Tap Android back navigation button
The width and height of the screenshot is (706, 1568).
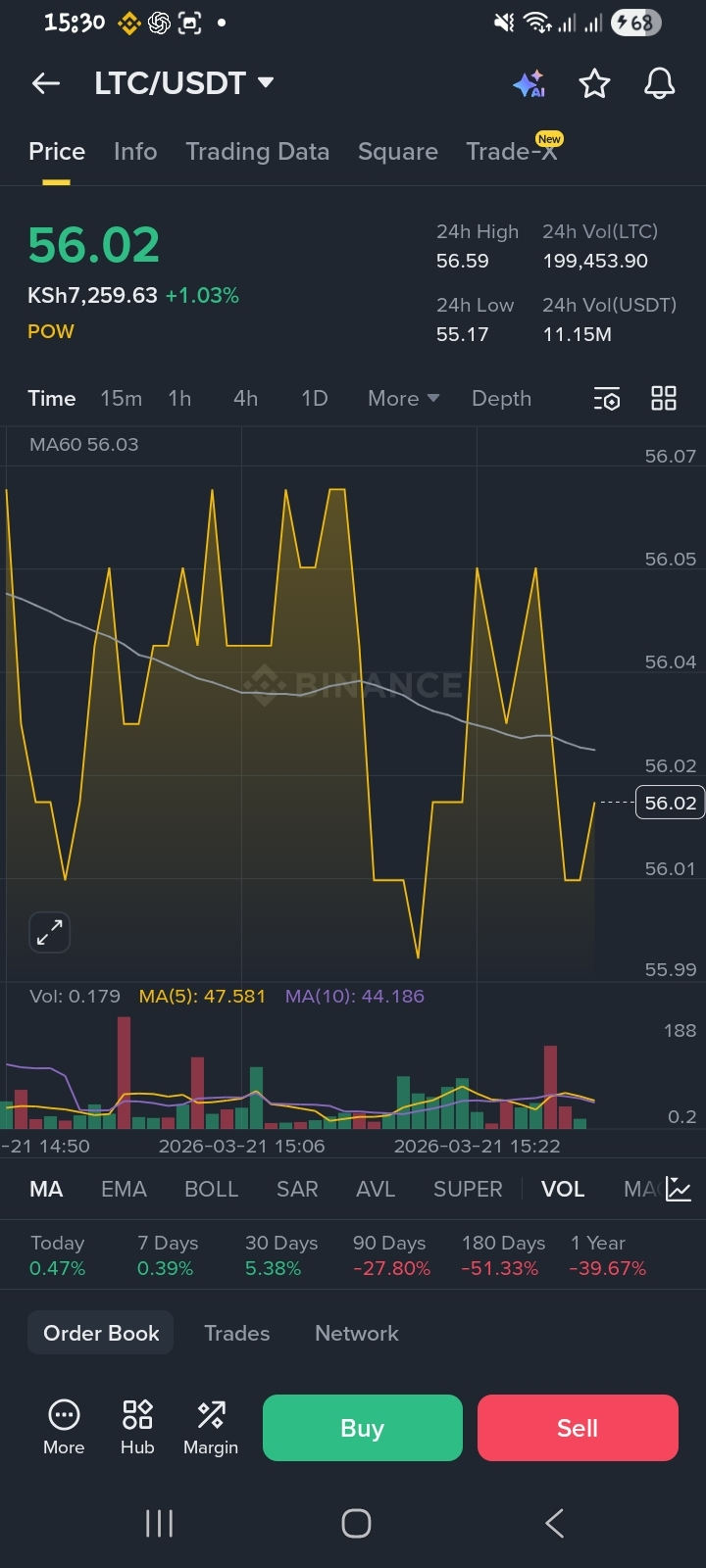[x=554, y=1523]
